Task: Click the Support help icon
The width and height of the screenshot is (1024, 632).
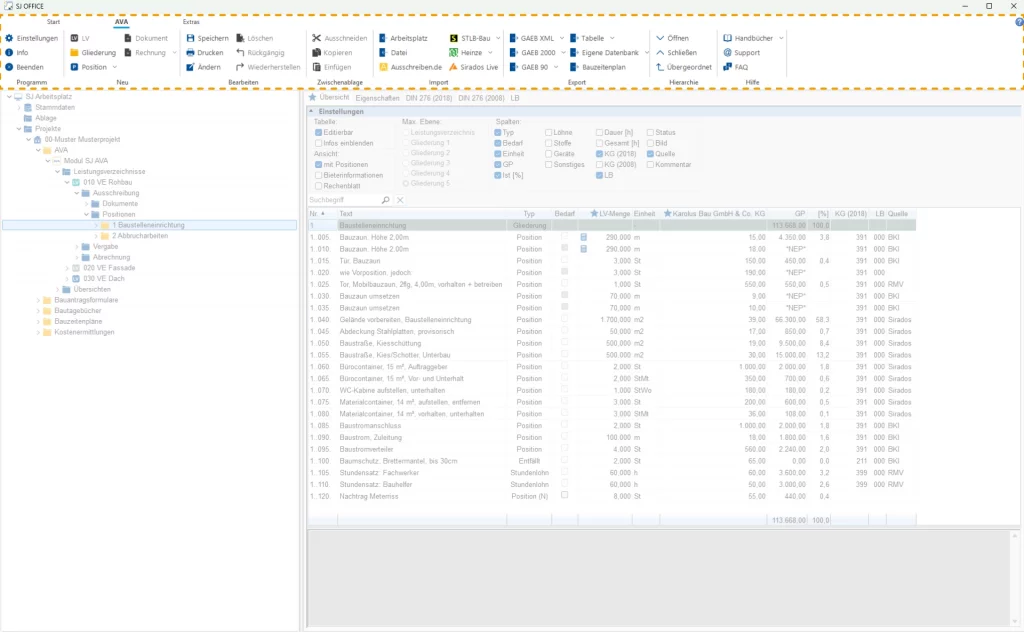Action: pos(727,52)
